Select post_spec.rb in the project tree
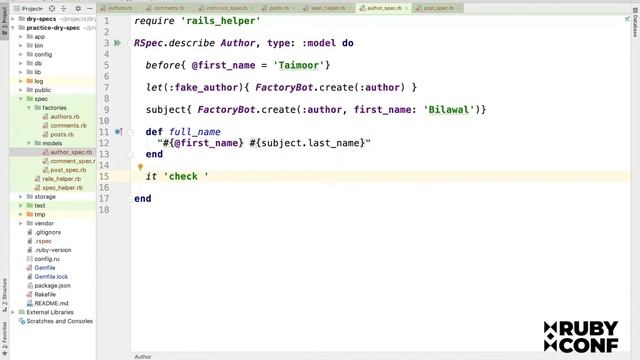Screen dimensions: 640x360 68,170
